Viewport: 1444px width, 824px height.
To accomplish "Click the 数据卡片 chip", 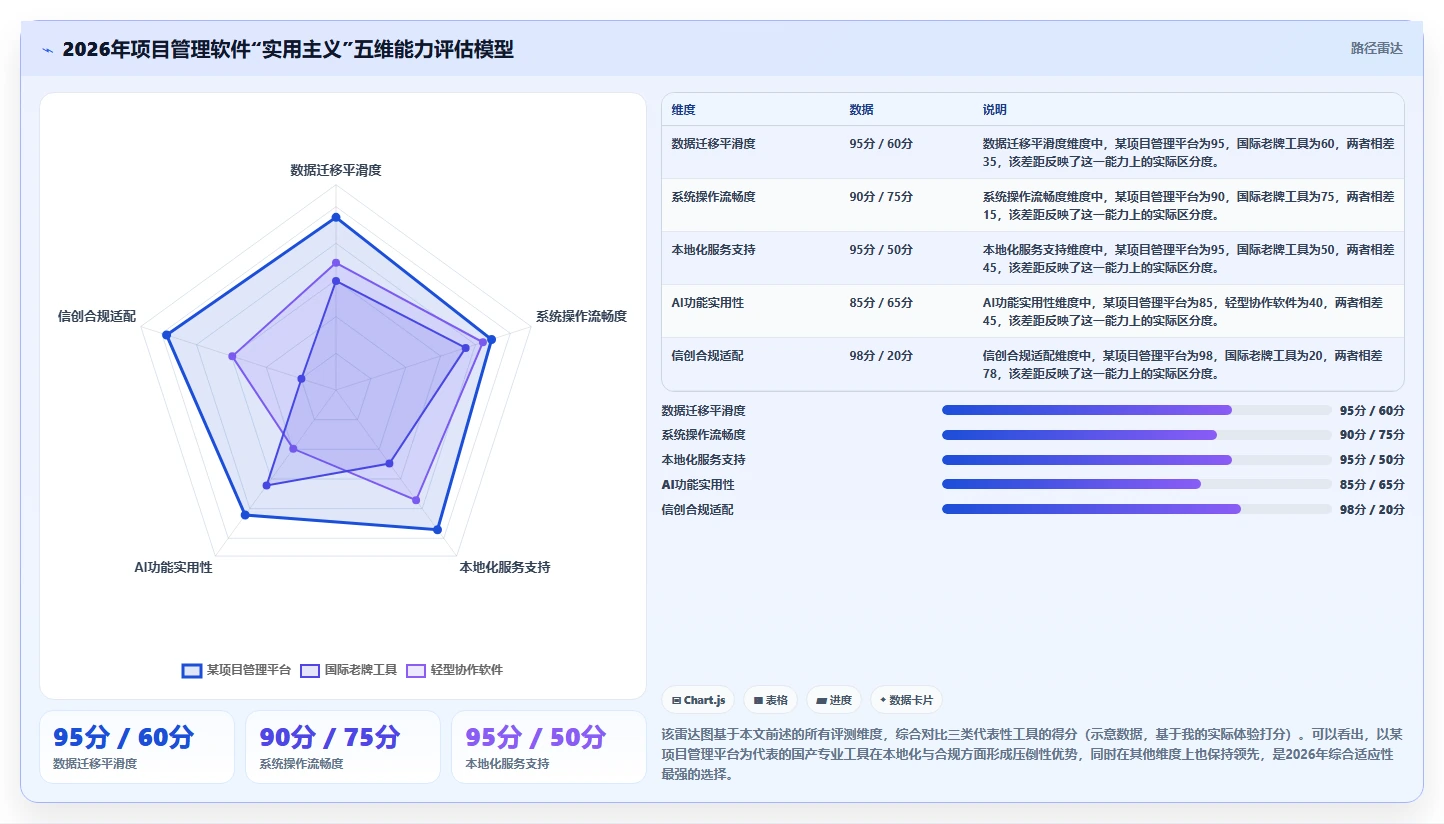I will (x=906, y=700).
